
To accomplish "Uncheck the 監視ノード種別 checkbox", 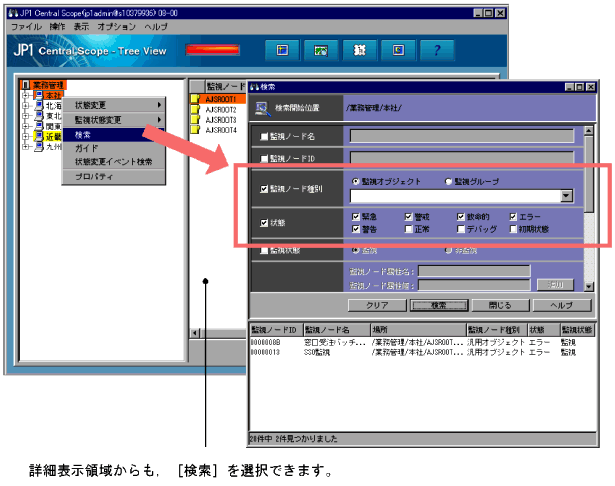I will coord(264,189).
